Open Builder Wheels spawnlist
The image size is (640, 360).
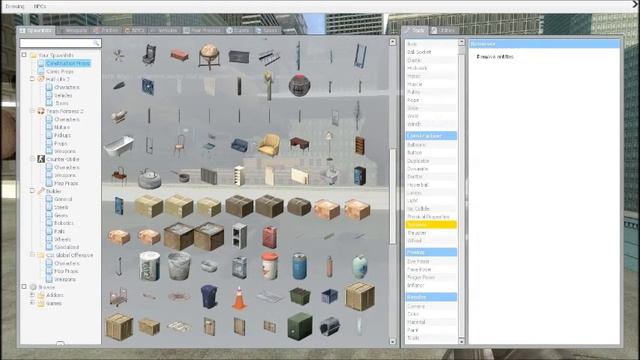62,239
